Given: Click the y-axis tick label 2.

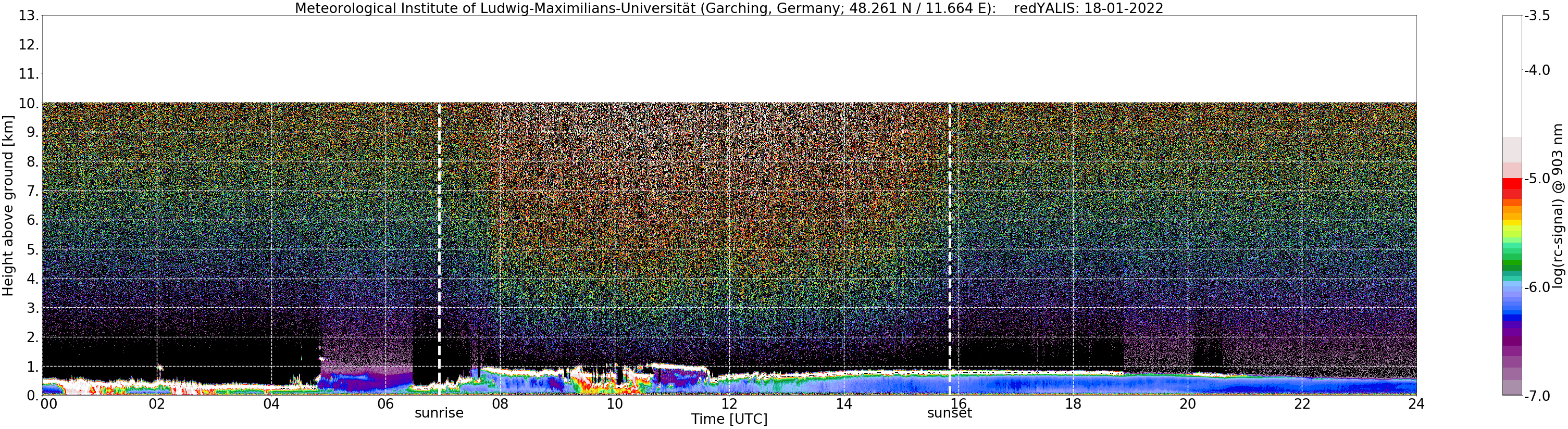Looking at the screenshot, I should pyautogui.click(x=33, y=337).
